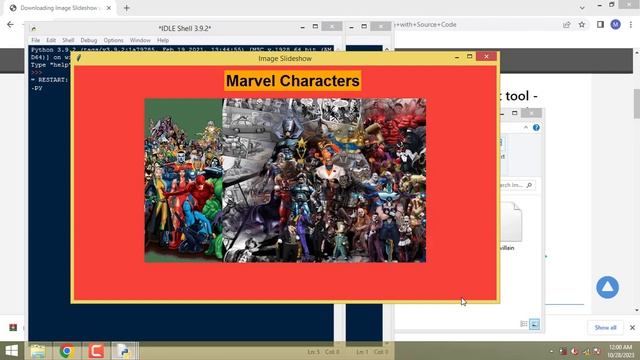640x360 pixels.
Task: Select the Downloading Image Slideshow browser tab
Action: [x=60, y=8]
